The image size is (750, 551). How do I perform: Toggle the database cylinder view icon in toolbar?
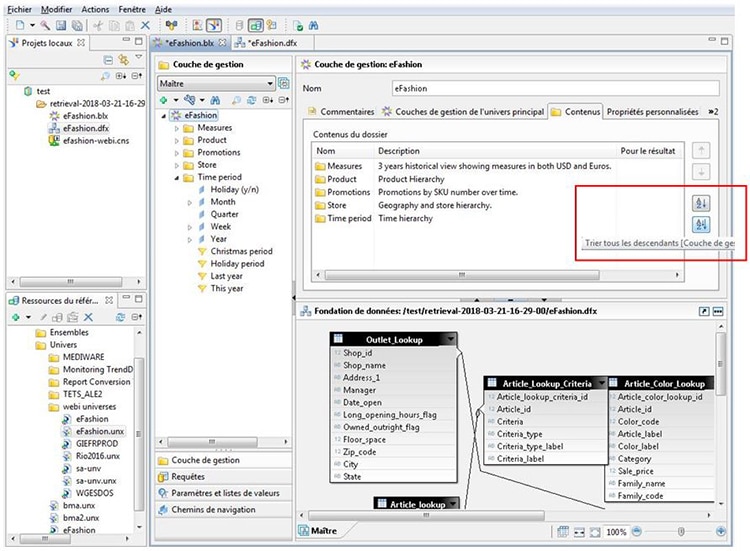coord(240,25)
